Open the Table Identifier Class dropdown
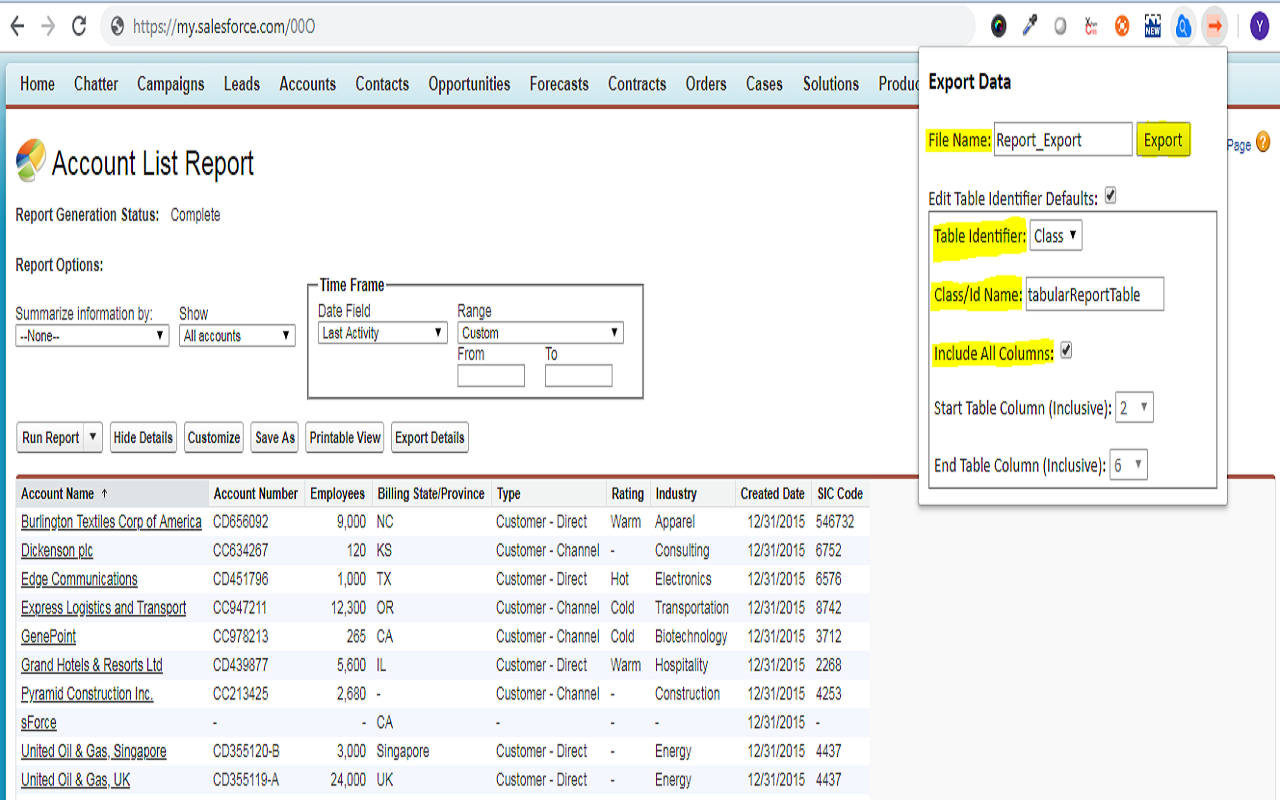 [1055, 235]
